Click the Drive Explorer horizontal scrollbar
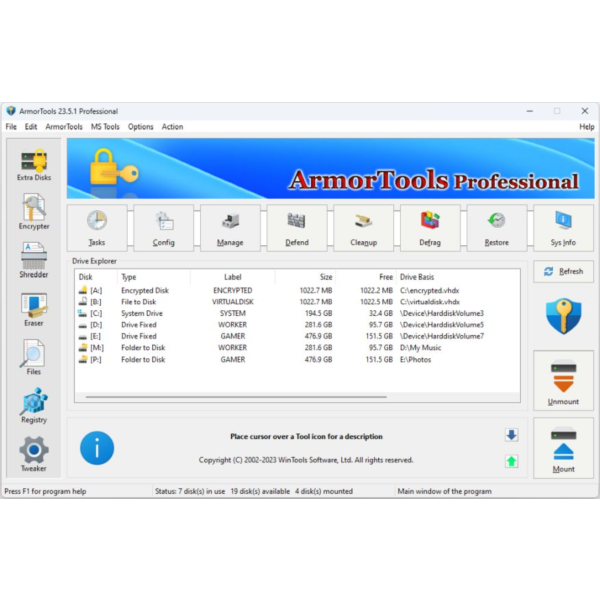 [236, 397]
